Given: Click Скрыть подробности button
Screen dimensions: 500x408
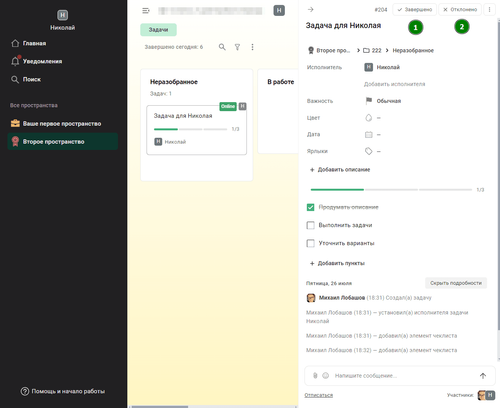Looking at the screenshot, I should point(456,283).
